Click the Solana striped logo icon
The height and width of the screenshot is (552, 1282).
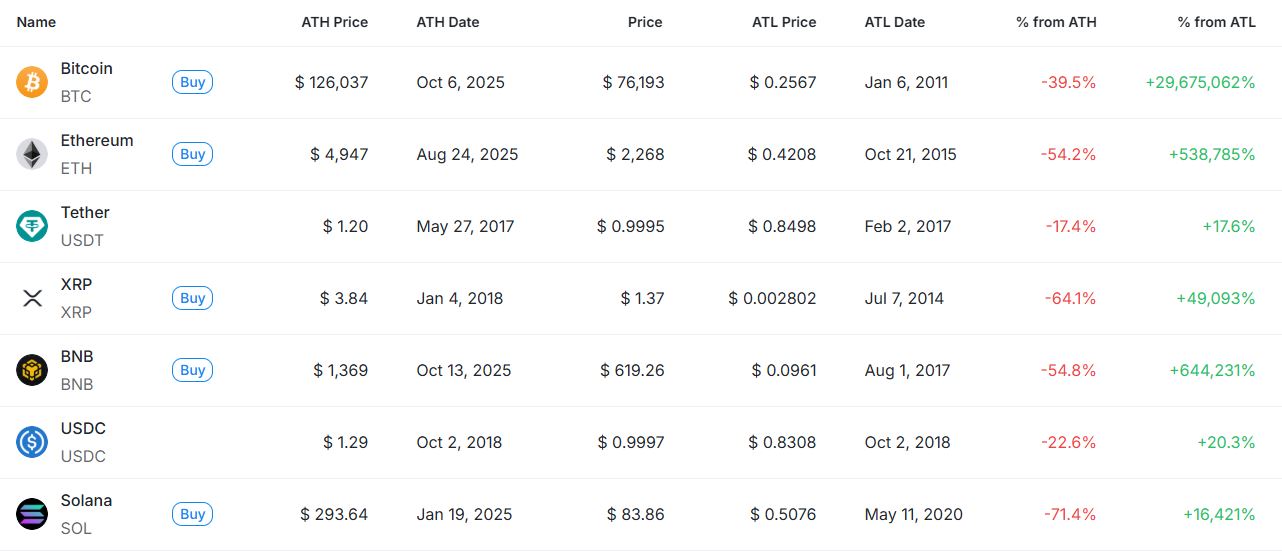click(32, 514)
